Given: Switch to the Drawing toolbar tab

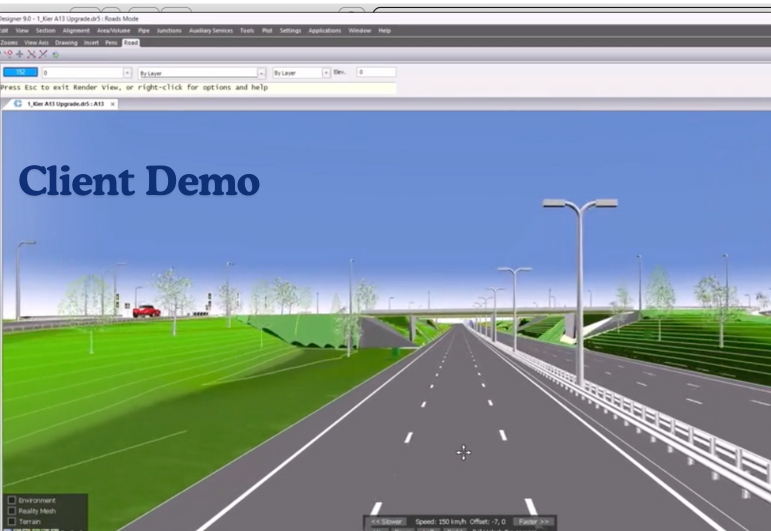Looking at the screenshot, I should [x=66, y=43].
